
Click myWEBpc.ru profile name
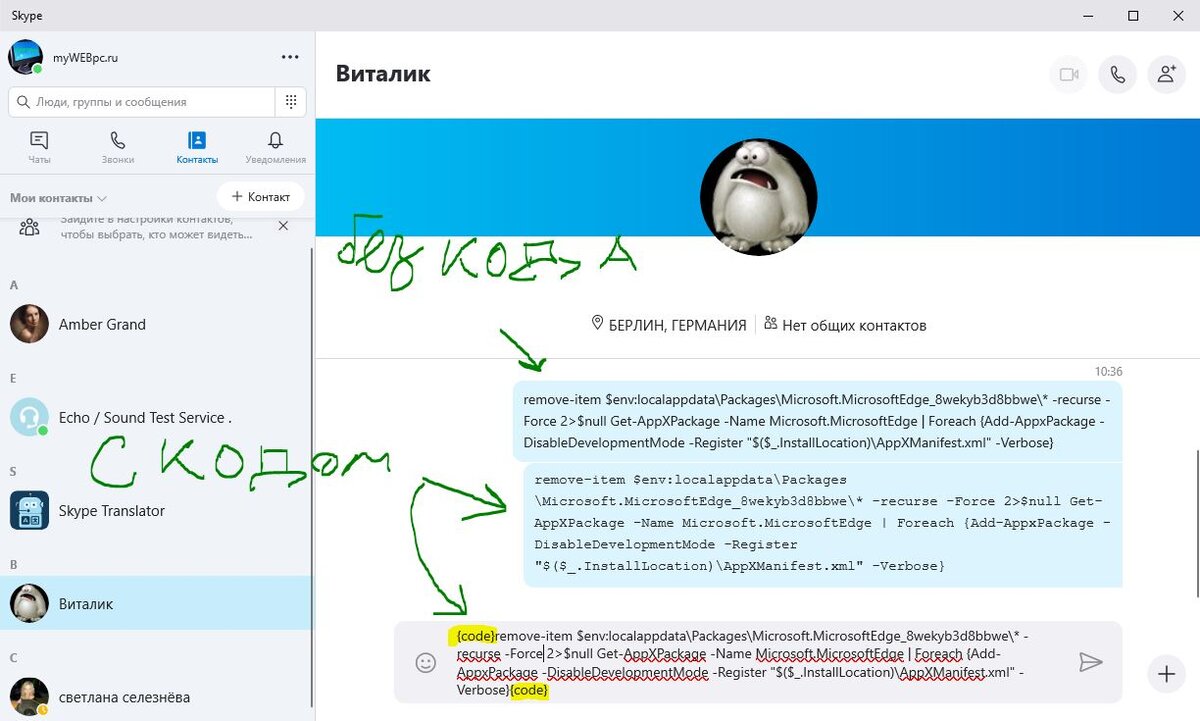click(x=86, y=58)
